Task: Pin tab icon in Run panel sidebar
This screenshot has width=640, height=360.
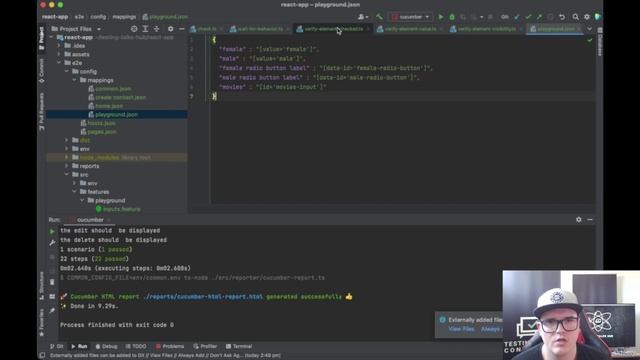Action: point(52,311)
